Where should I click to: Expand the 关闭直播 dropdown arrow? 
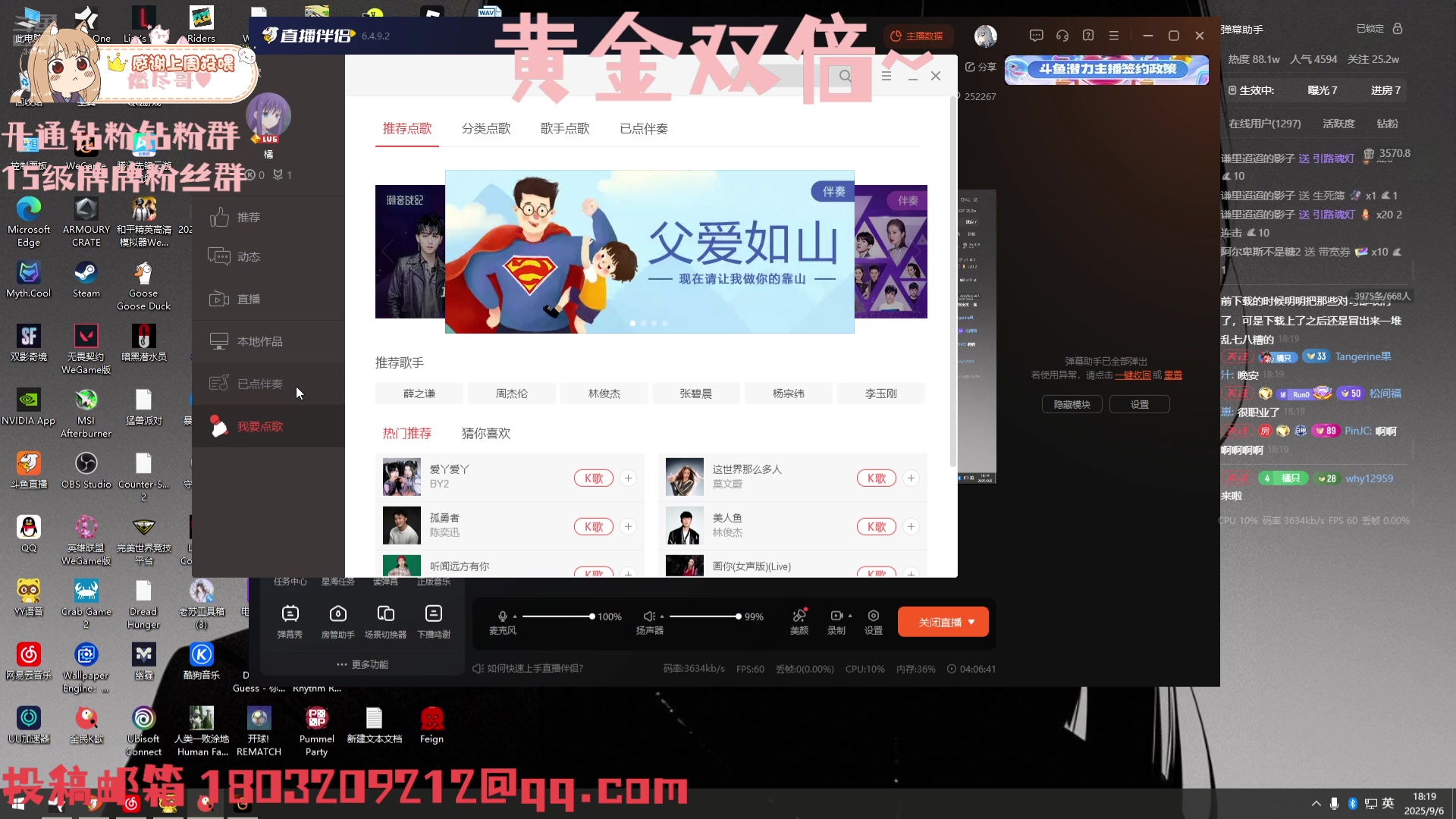pos(972,622)
